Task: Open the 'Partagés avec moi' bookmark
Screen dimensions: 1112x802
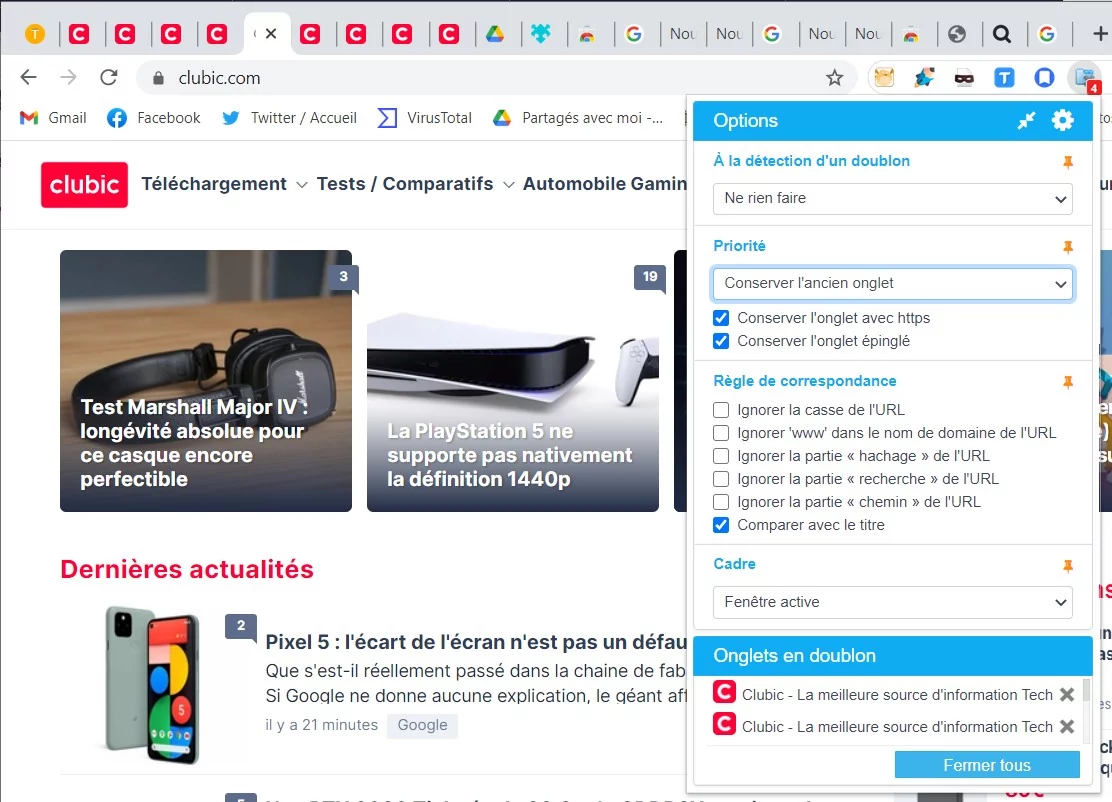Action: pyautogui.click(x=579, y=118)
